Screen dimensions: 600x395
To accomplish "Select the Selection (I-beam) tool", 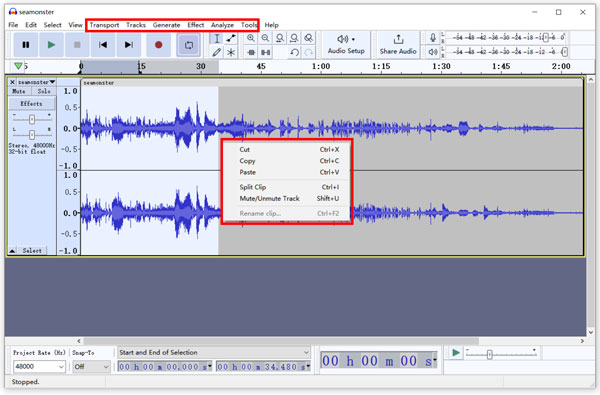I will coord(217,39).
